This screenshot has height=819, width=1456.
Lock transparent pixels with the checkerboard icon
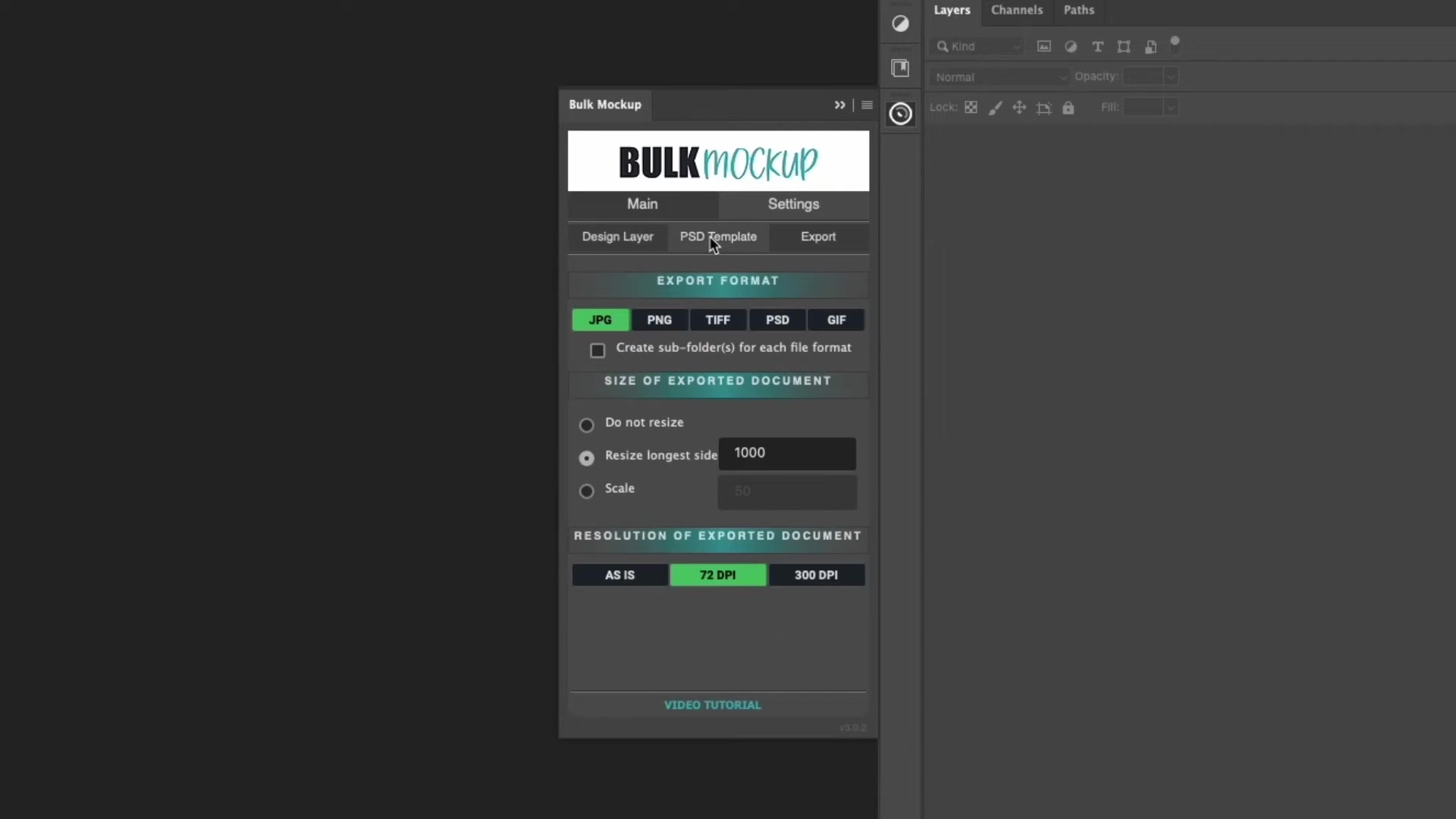click(x=971, y=107)
